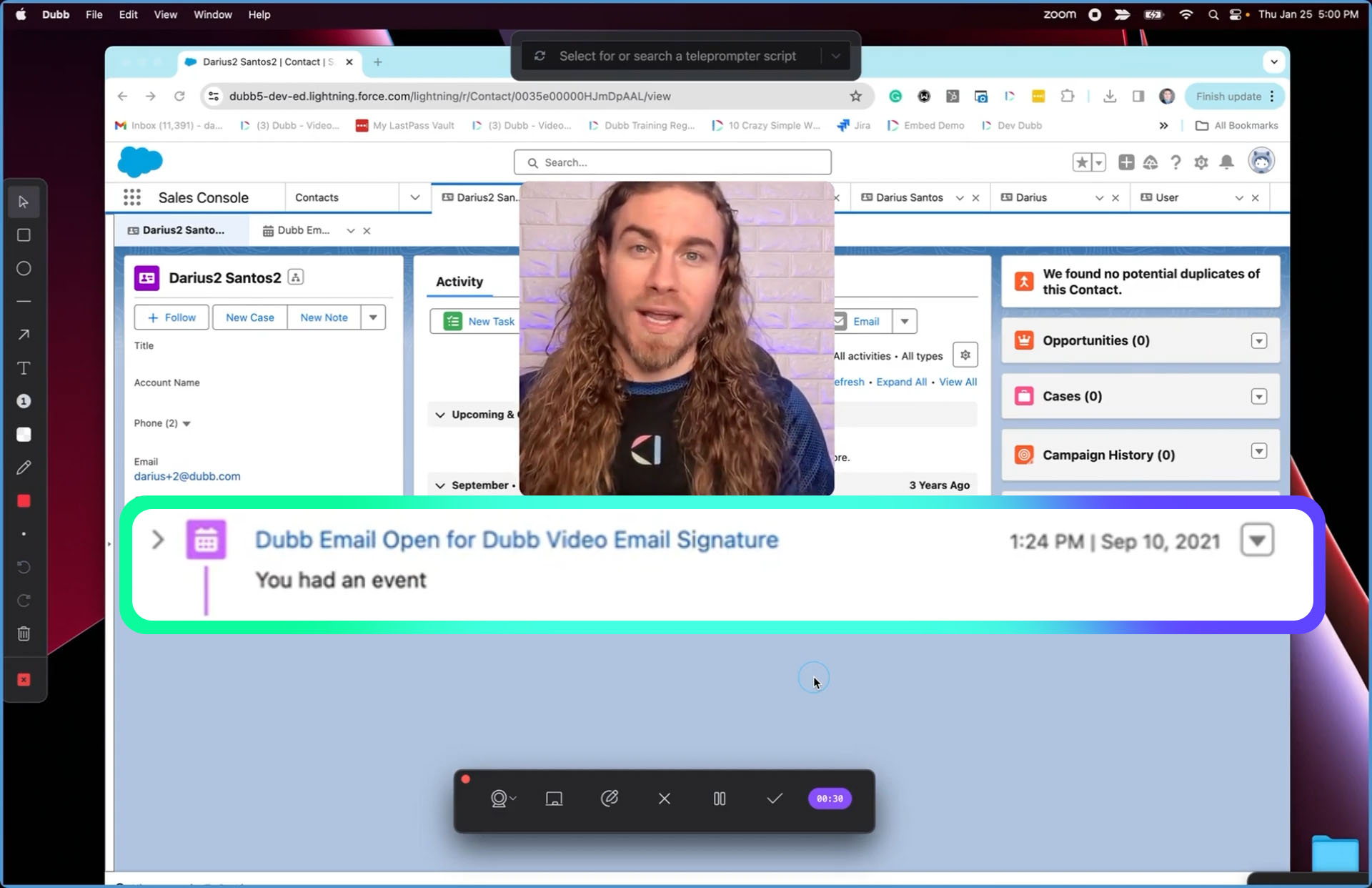Choose the stroke thickness dot
This screenshot has width=1372, height=888.
pyautogui.click(x=24, y=534)
